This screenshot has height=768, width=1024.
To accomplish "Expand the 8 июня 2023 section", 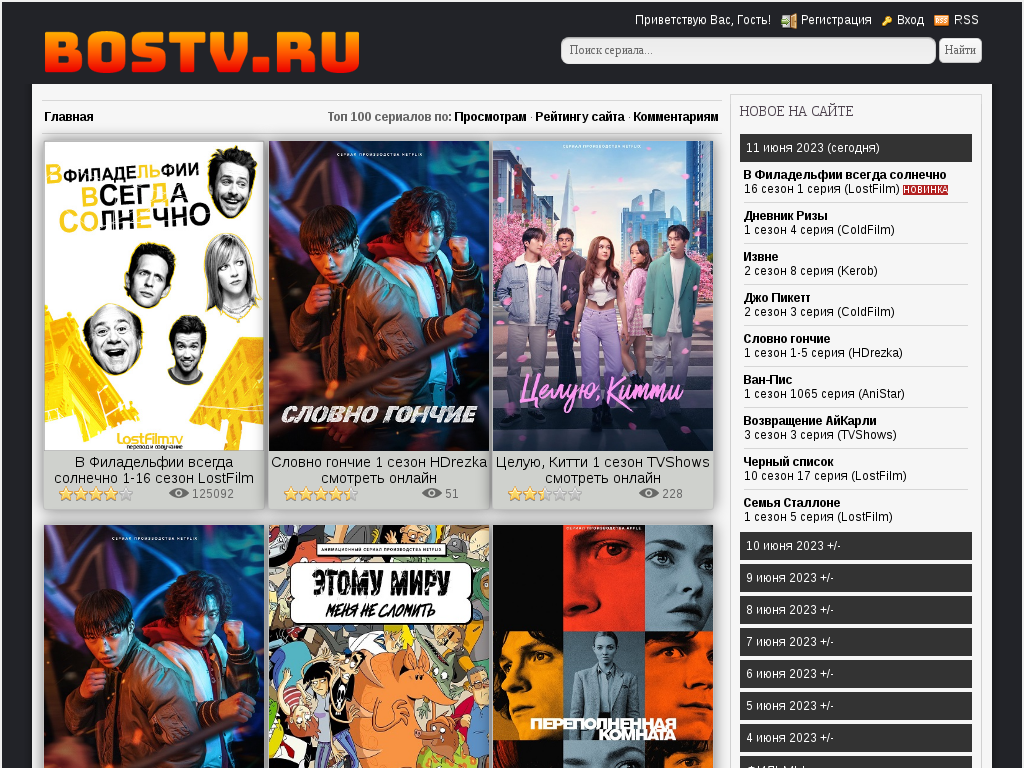I will click(x=856, y=610).
